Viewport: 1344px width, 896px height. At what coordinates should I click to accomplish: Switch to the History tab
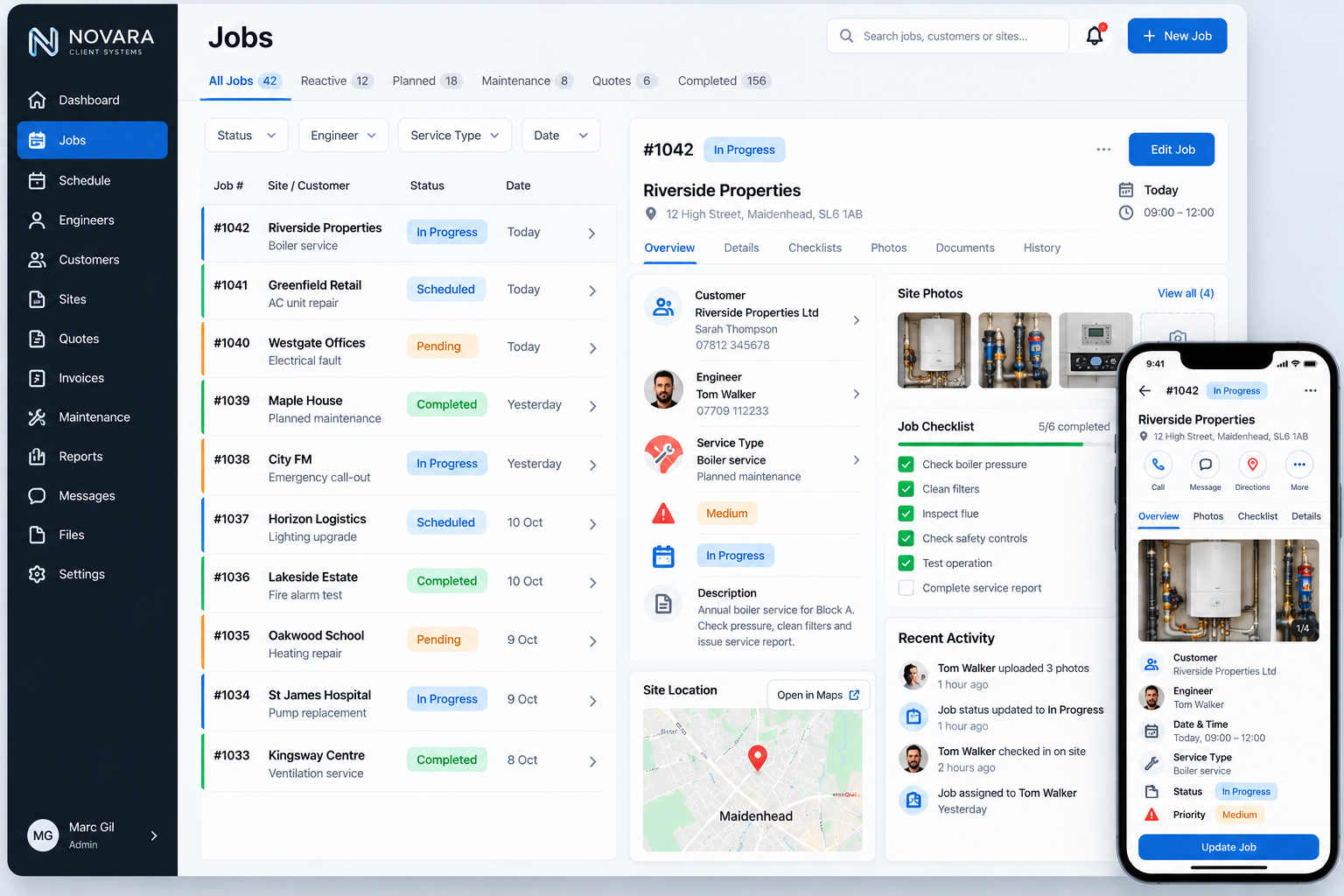click(x=1042, y=248)
